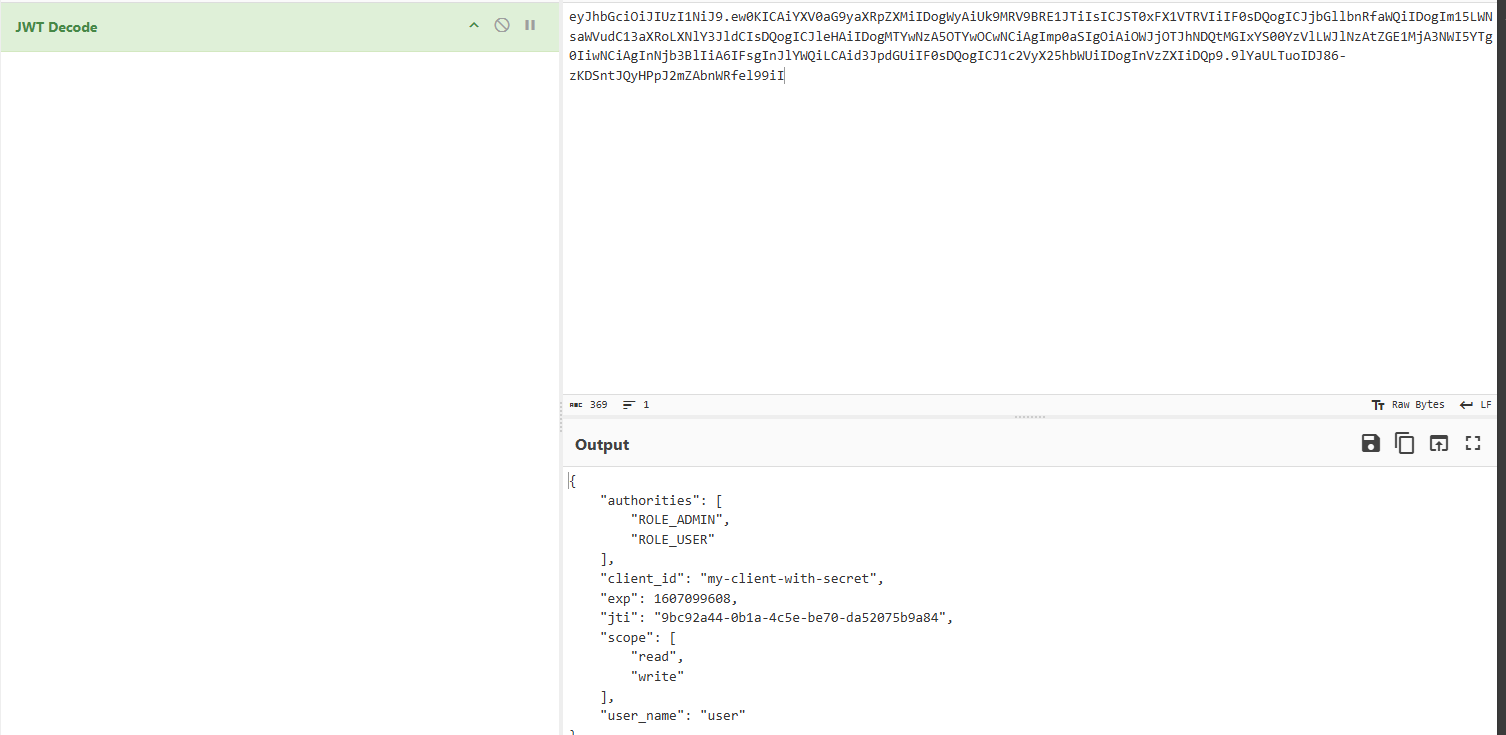
Task: Click last input line starting zKDSntJQy
Action: (676, 76)
